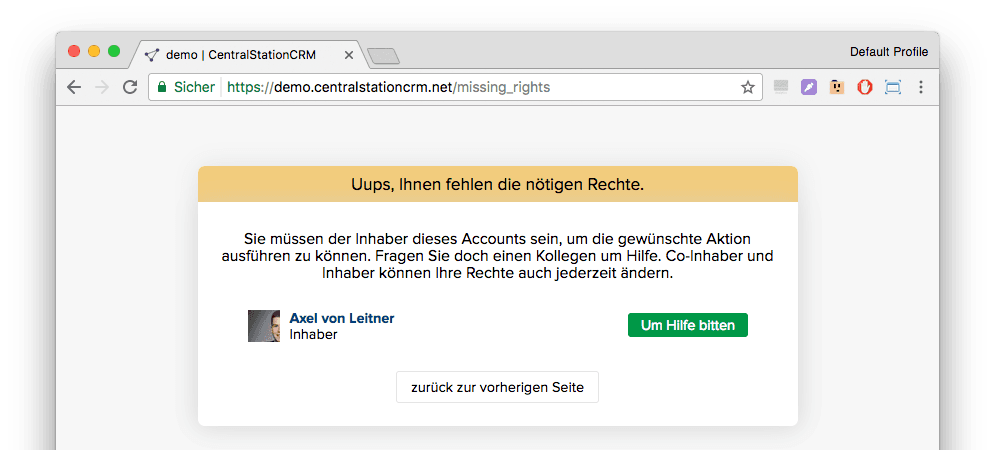This screenshot has height=450, width=995.
Task: Click the face emoji extension icon
Action: 837,87
